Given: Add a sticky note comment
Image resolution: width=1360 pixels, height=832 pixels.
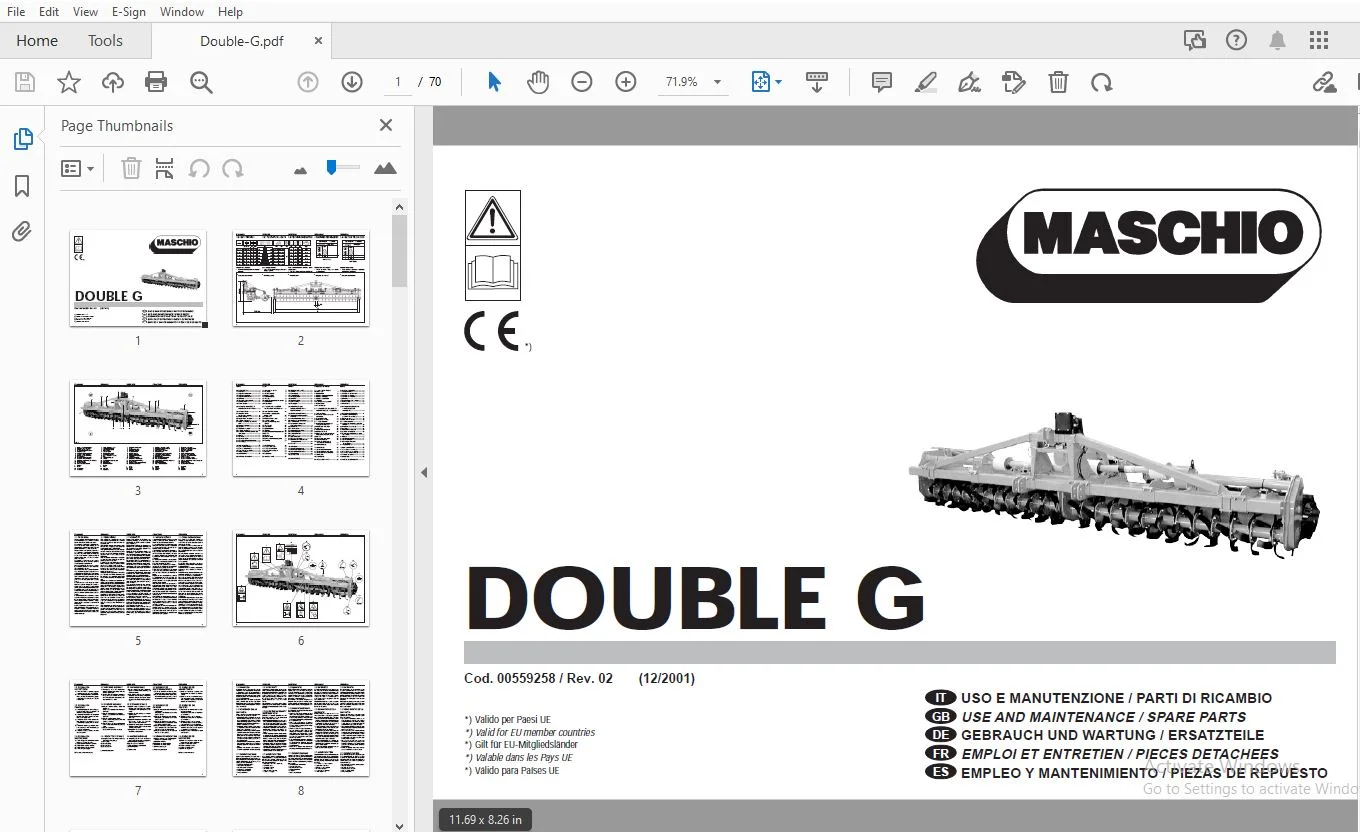Looking at the screenshot, I should 882,82.
